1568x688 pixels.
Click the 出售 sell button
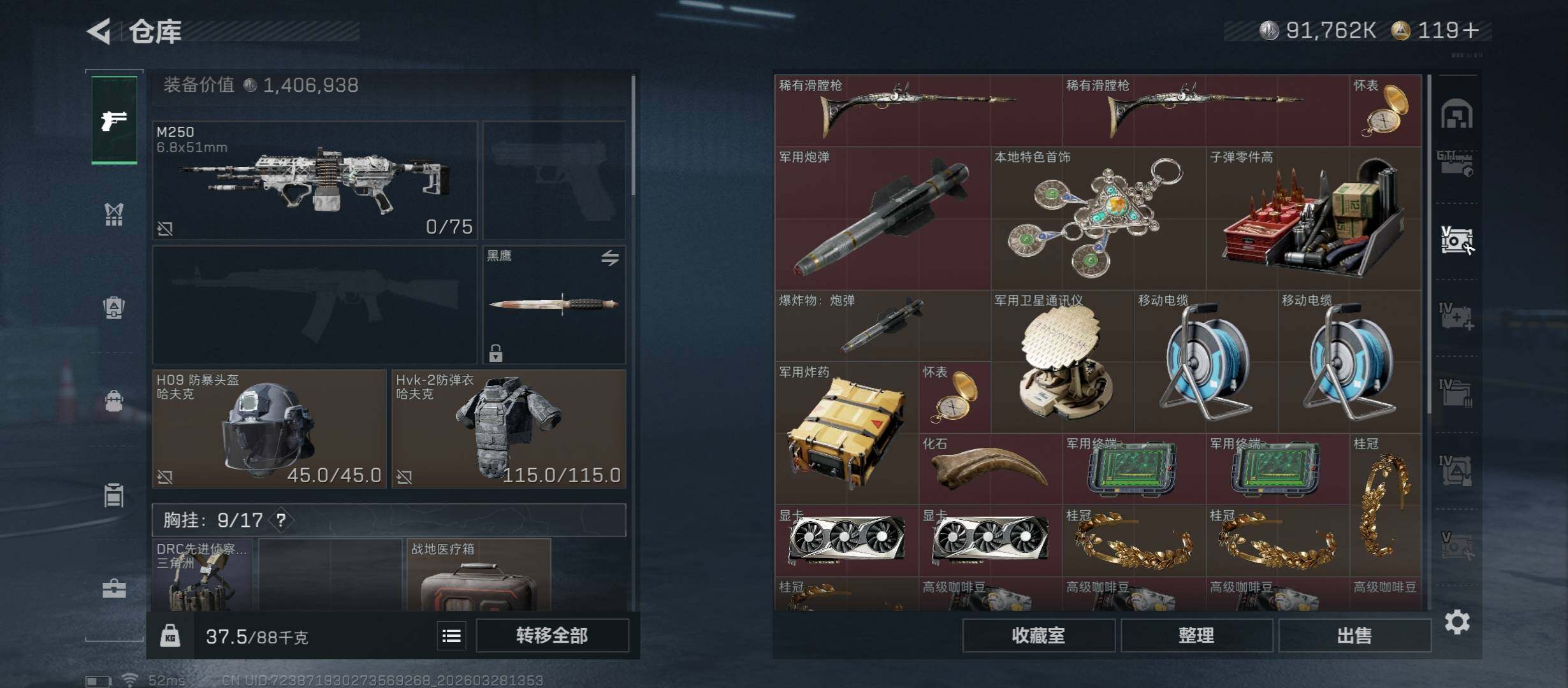click(x=1354, y=635)
